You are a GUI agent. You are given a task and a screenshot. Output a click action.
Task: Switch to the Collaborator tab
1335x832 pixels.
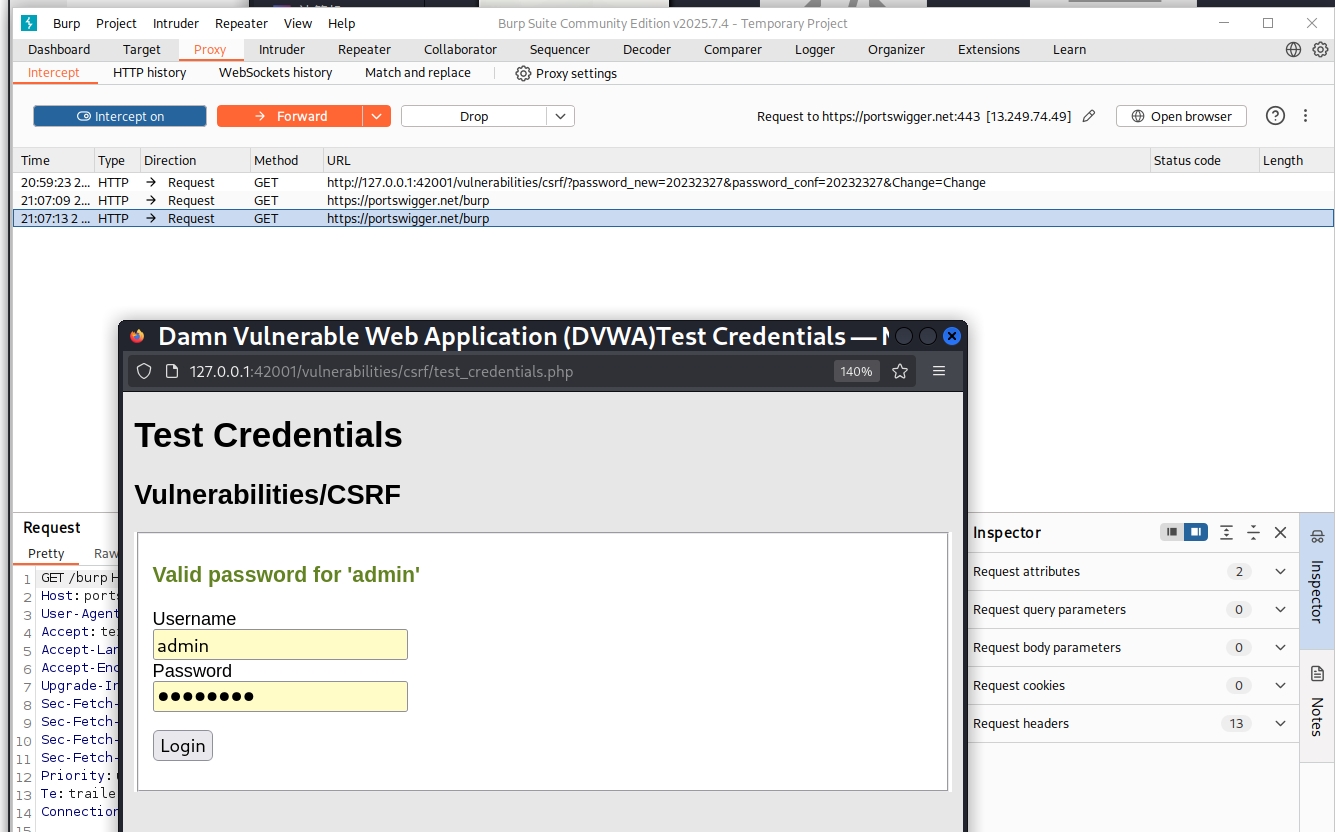pos(460,49)
